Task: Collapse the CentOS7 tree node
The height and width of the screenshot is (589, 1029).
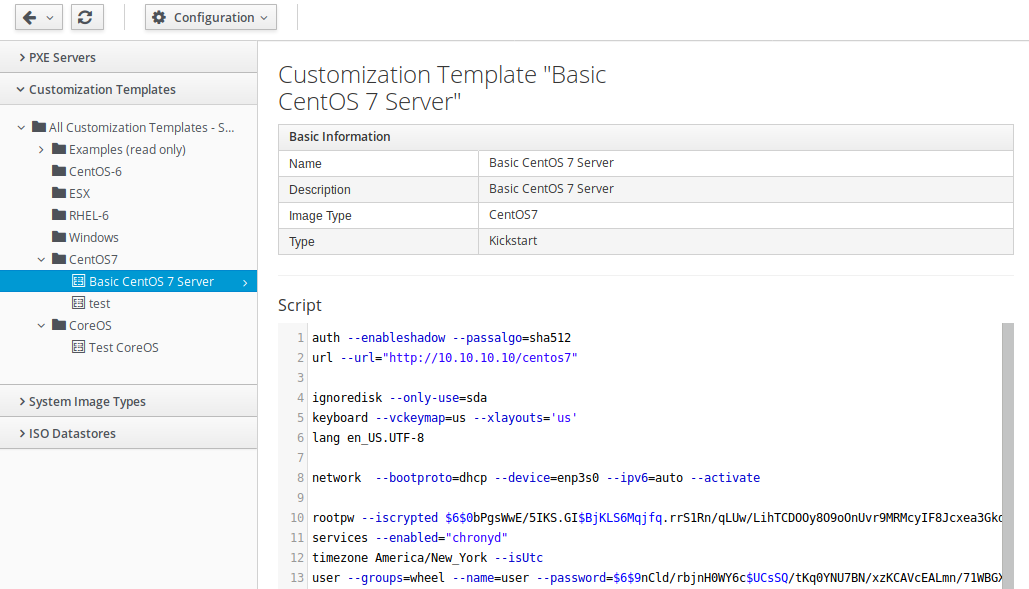Action: point(40,258)
